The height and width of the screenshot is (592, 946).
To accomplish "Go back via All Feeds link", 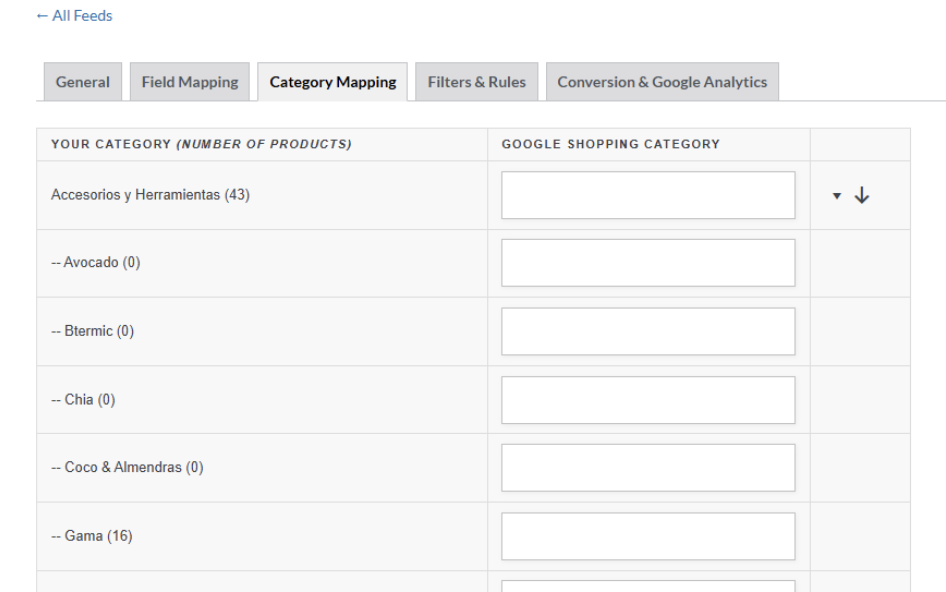I will coord(74,16).
